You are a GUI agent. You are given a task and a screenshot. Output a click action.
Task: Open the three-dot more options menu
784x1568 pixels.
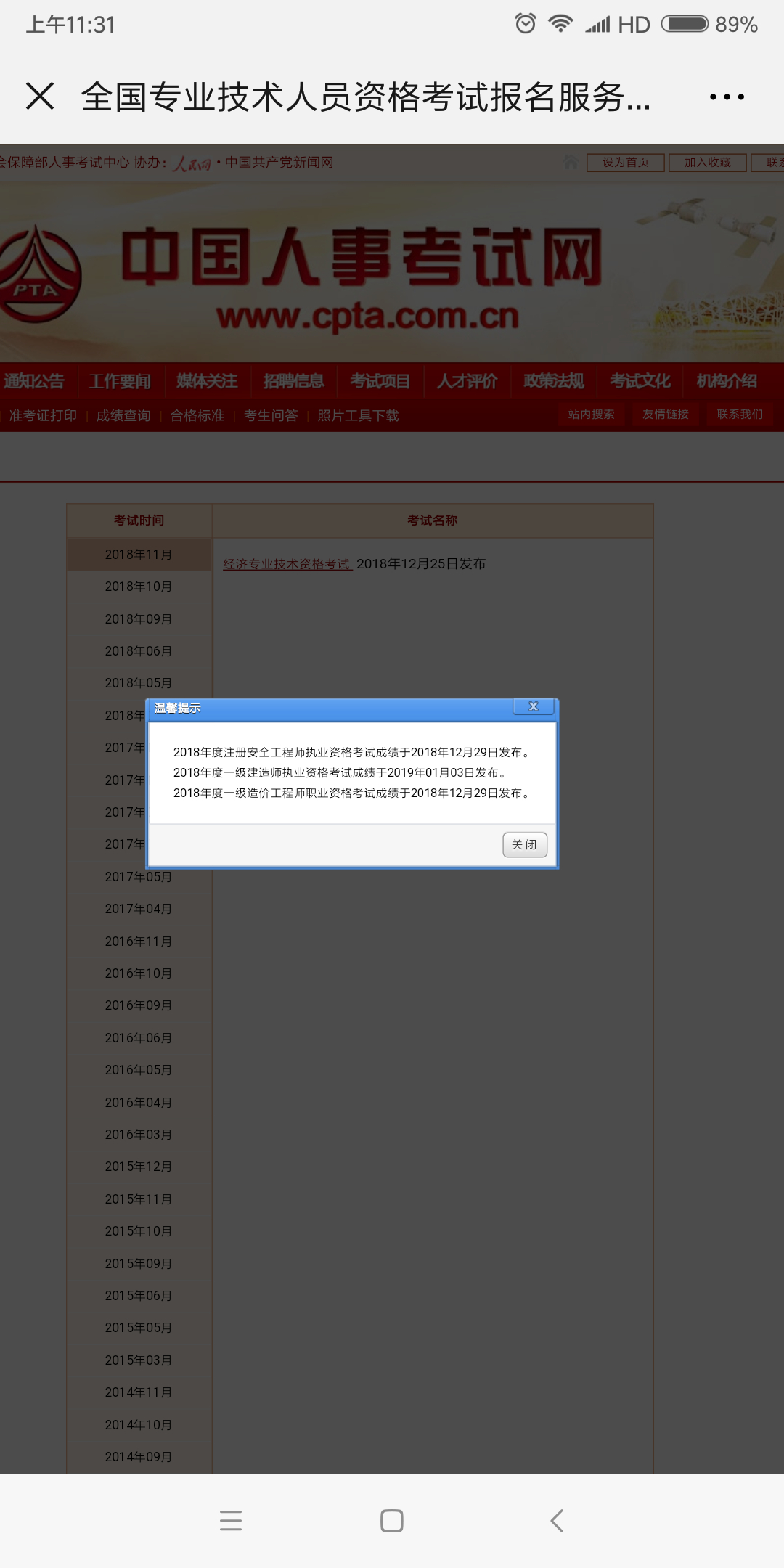click(x=727, y=97)
